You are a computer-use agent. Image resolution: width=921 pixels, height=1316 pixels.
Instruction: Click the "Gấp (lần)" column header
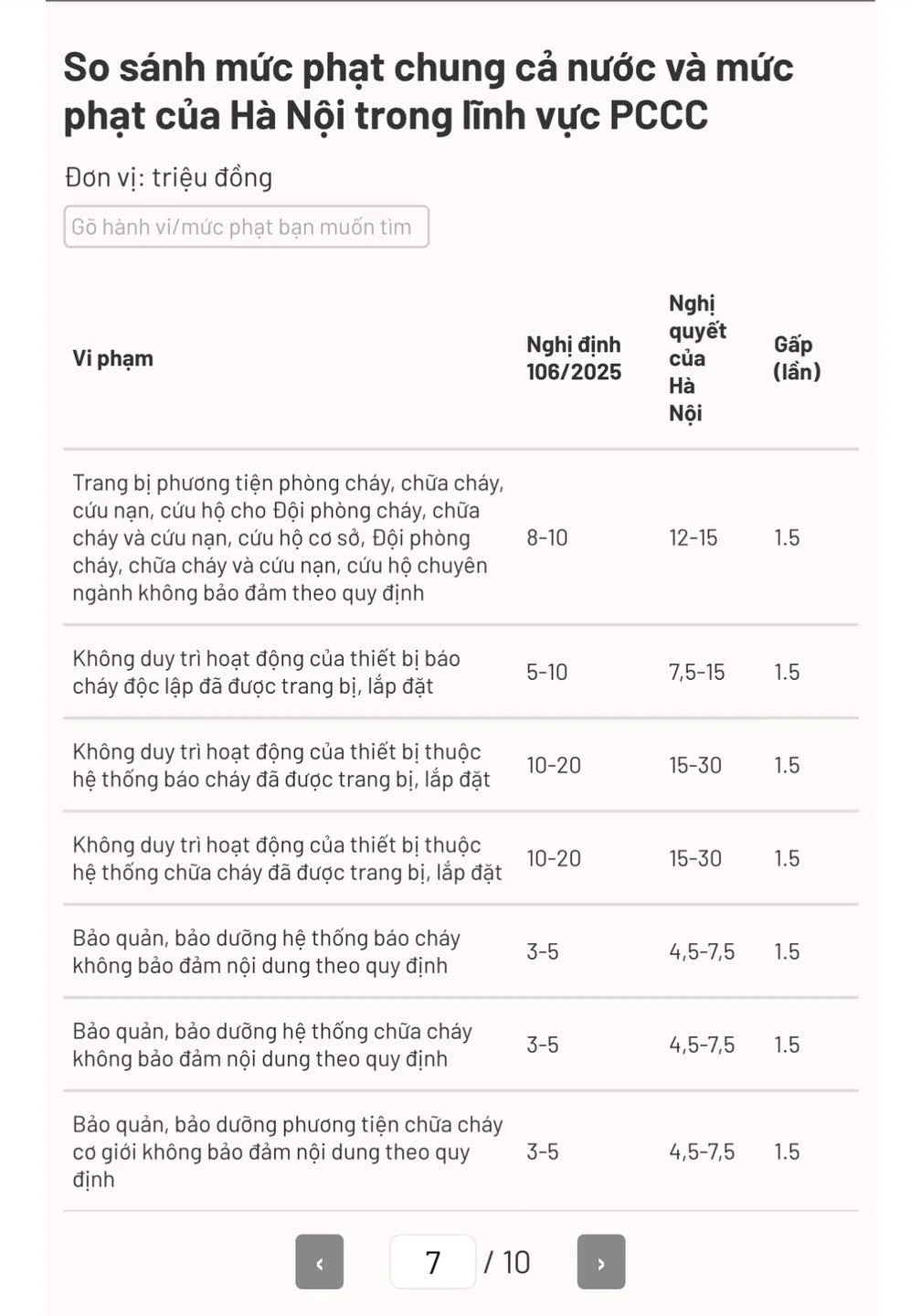tap(797, 358)
